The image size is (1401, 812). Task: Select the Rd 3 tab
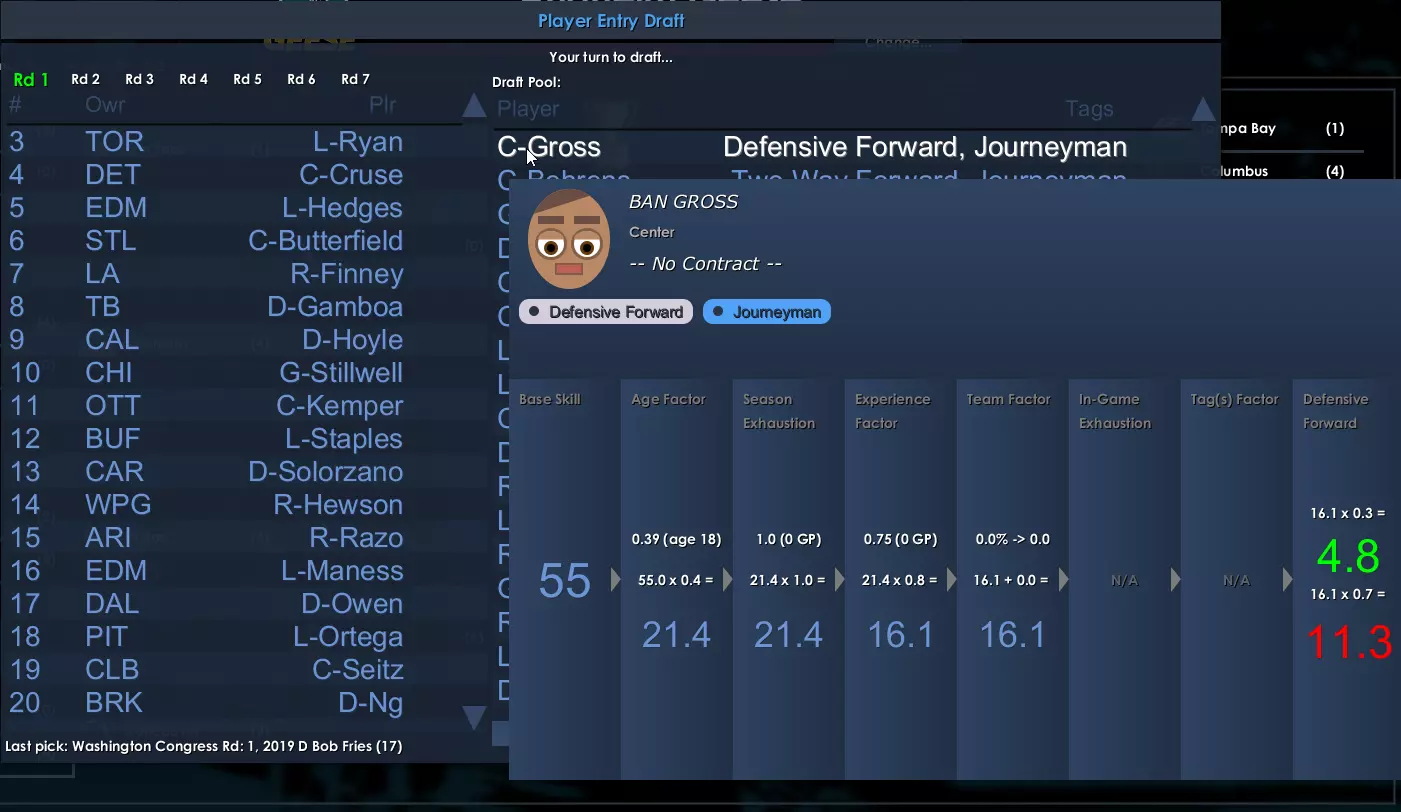point(139,80)
